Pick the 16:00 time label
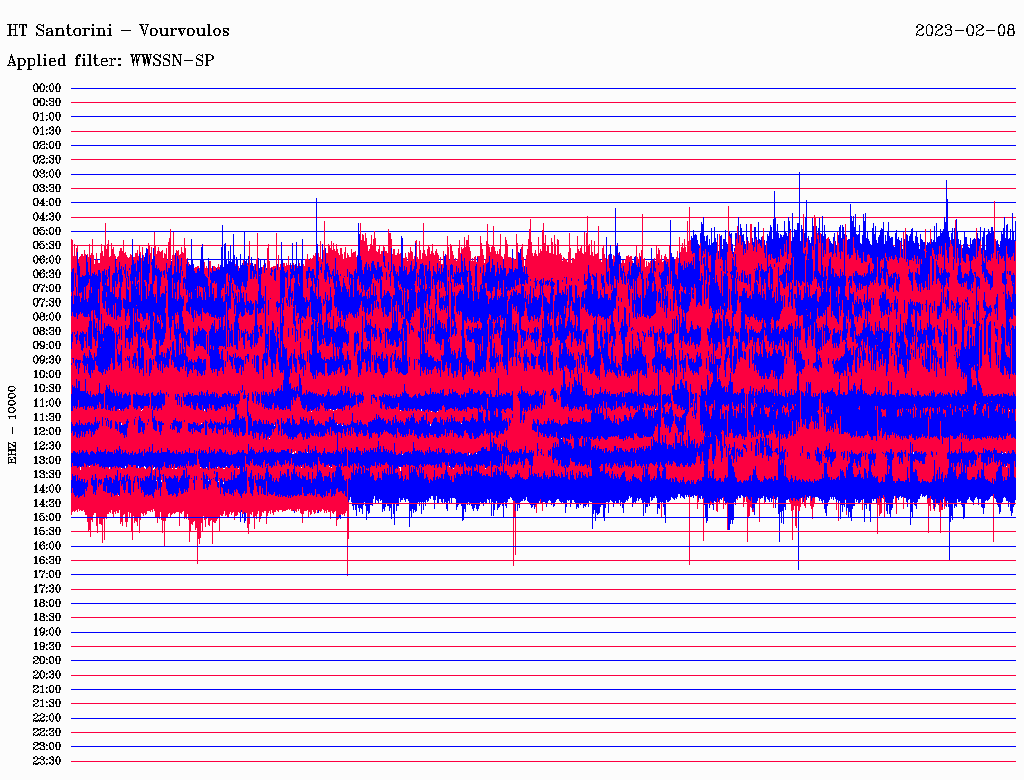This screenshot has height=780, width=1024. (x=47, y=546)
